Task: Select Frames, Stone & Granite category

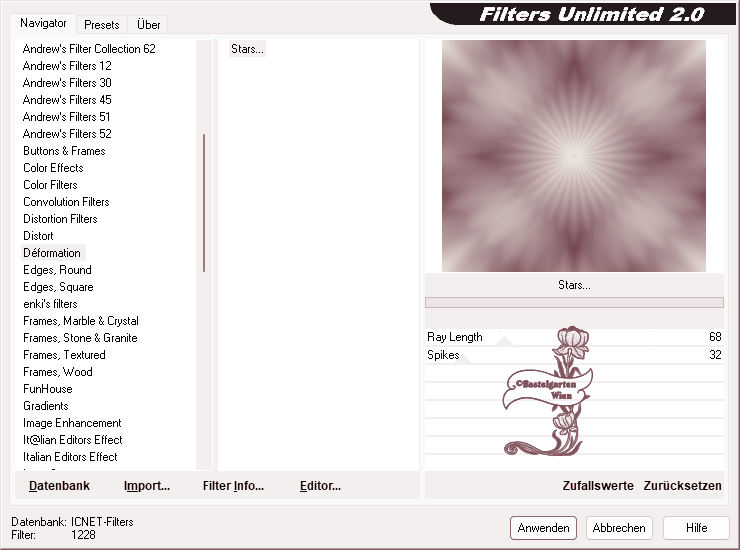Action: coord(80,338)
